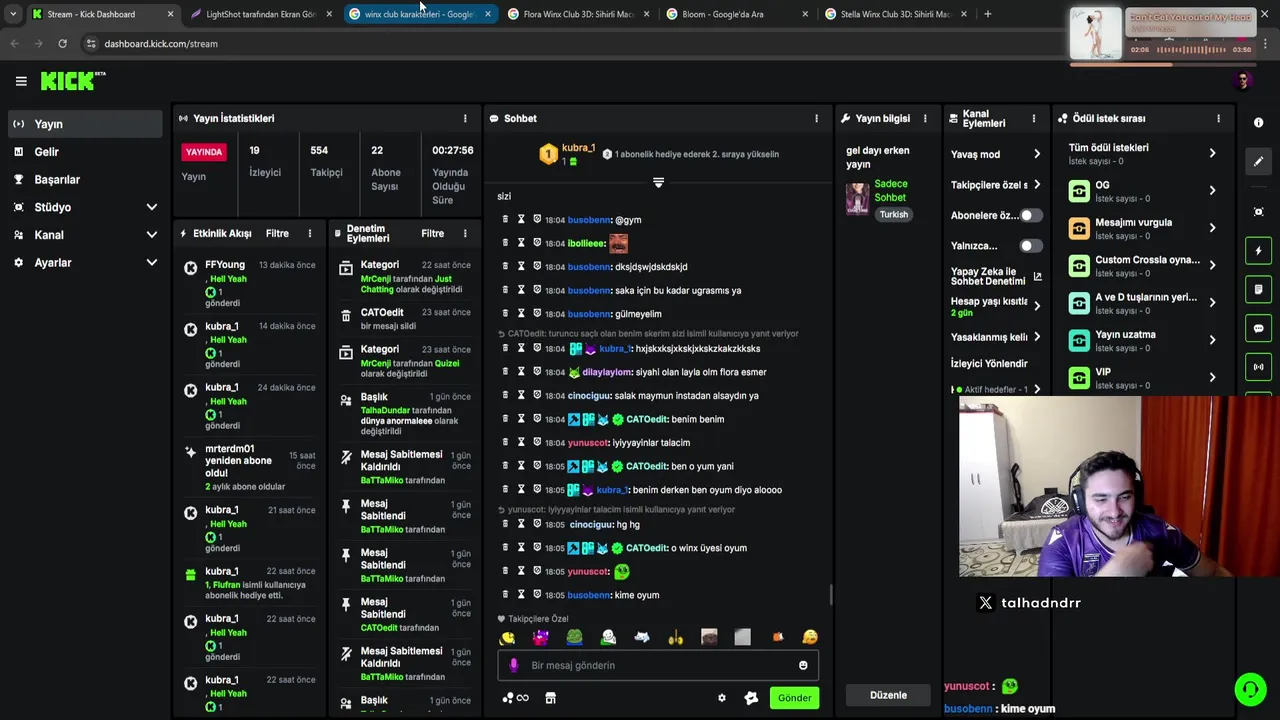The height and width of the screenshot is (720, 1280).
Task: Open the info icon in the right sidebar
Action: click(1258, 122)
